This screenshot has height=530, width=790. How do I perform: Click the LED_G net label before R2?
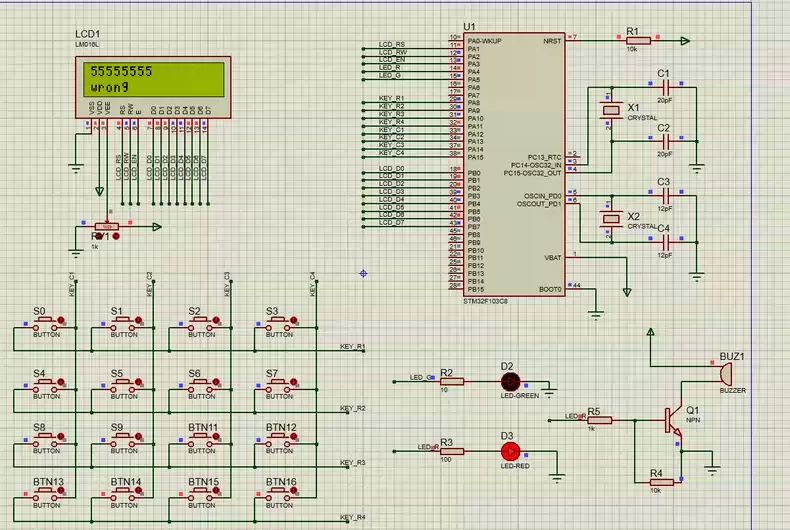coord(421,377)
